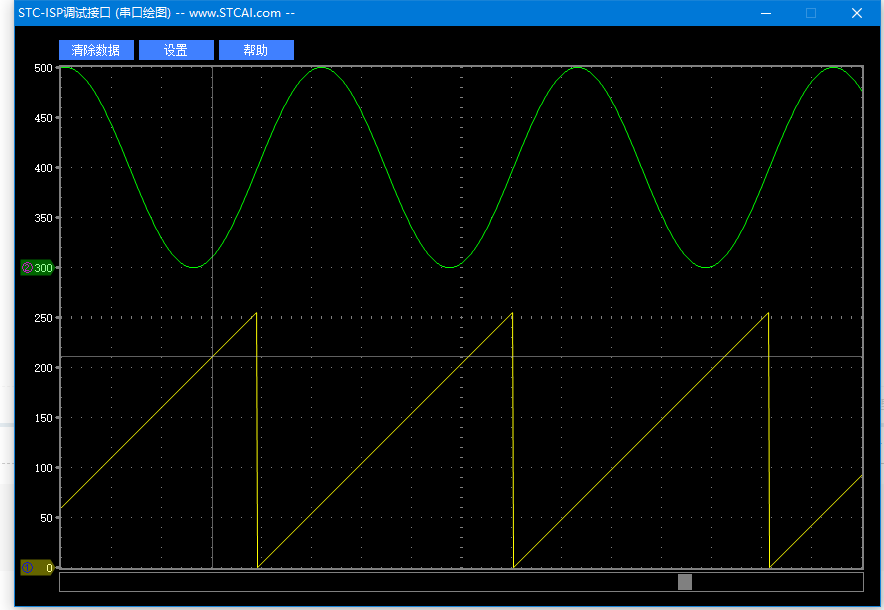Minimize the STC-ISP debug window
The width and height of the screenshot is (884, 610).
pyautogui.click(x=766, y=13)
